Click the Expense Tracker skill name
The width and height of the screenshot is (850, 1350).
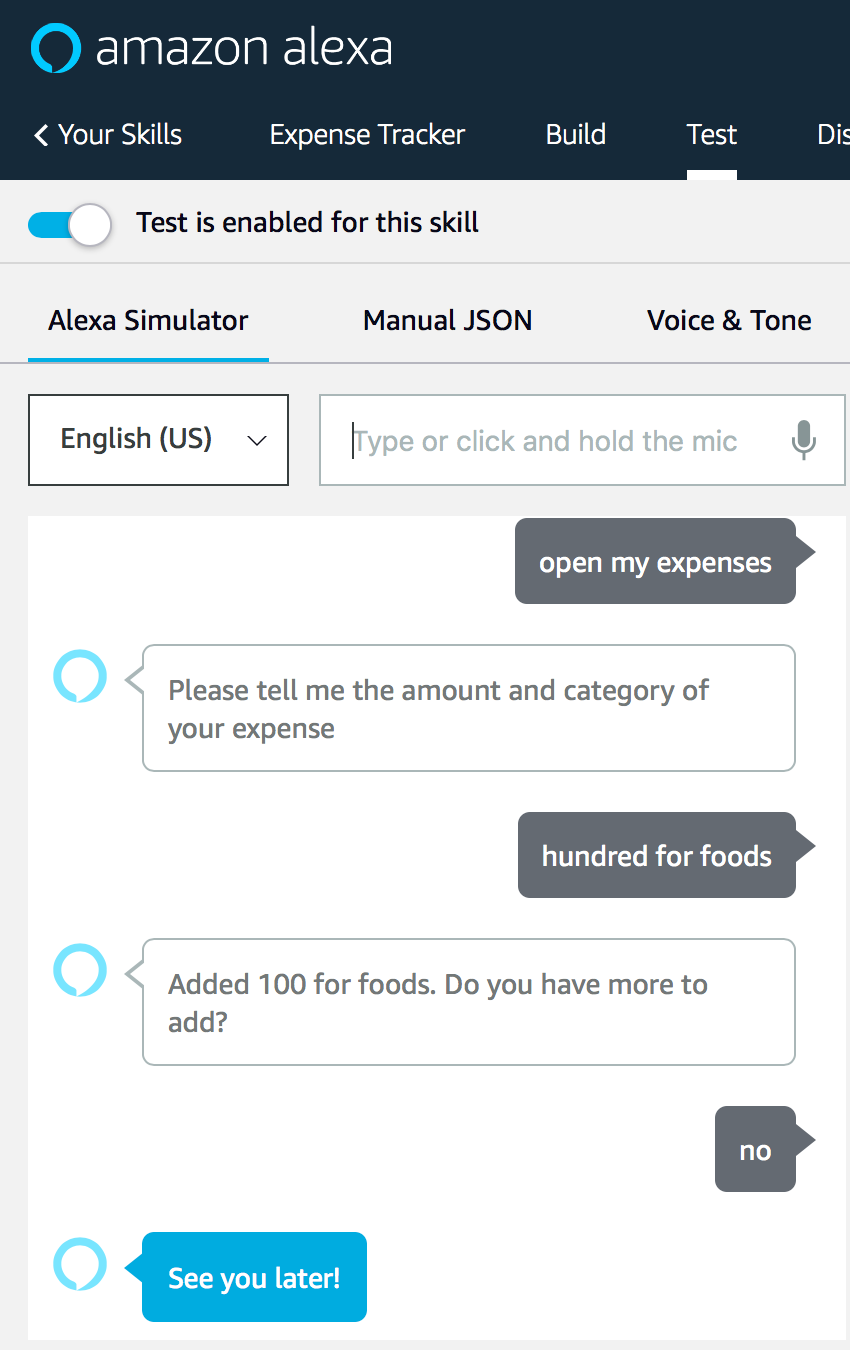[x=367, y=135]
